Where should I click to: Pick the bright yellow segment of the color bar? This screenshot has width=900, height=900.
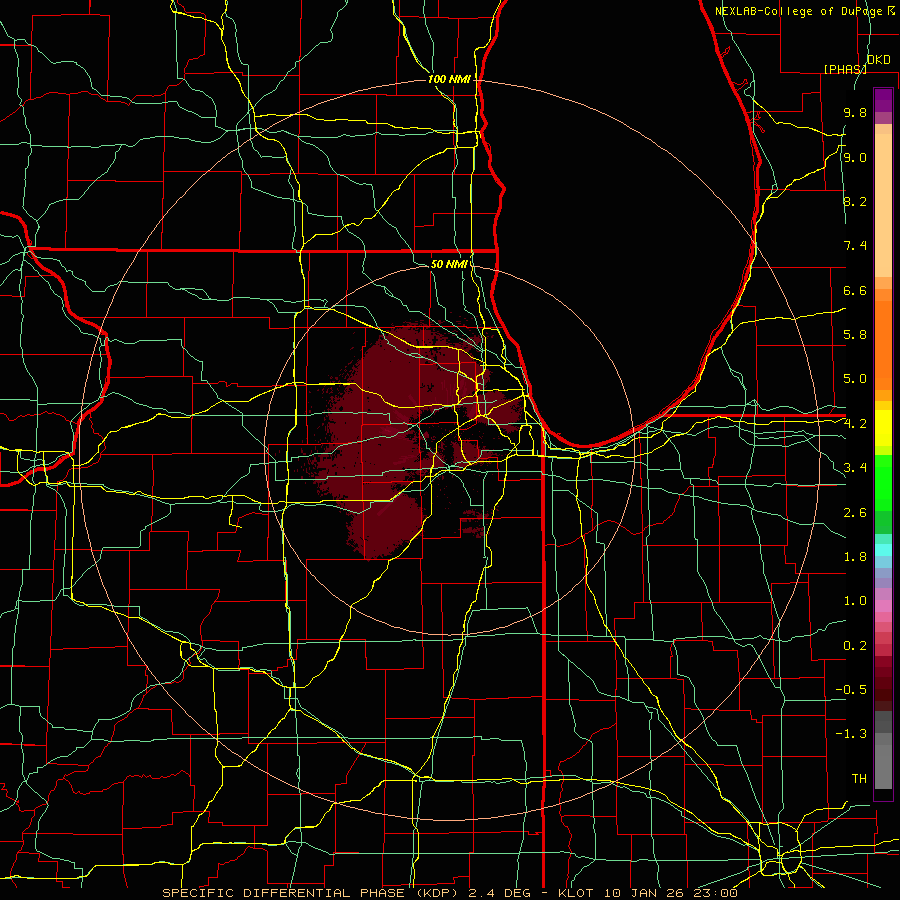[x=883, y=428]
